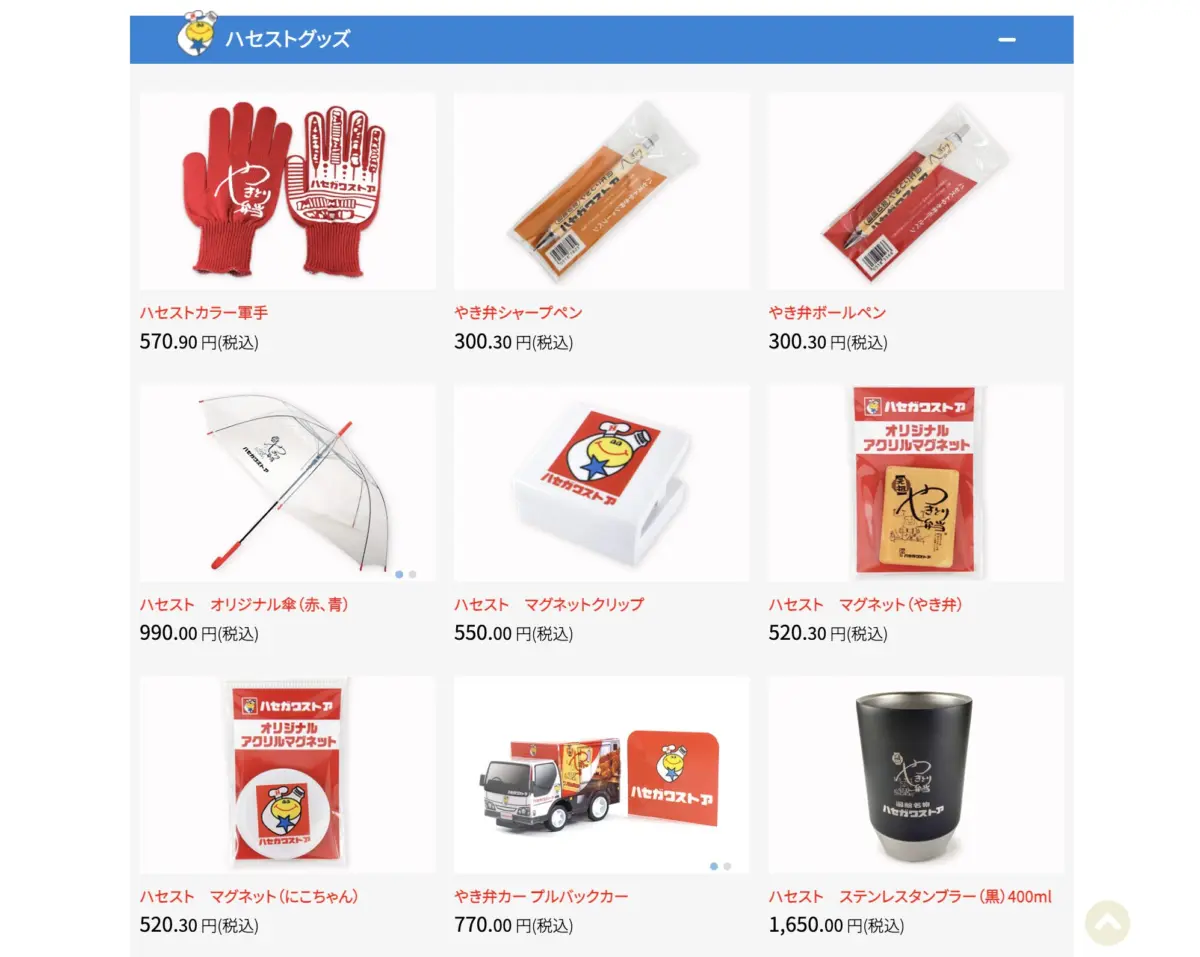Viewport: 1200px width, 957px height.
Task: Open ハセスト ステンレスタンブラー(黒)400ml link
Action: pyautogui.click(x=910, y=897)
